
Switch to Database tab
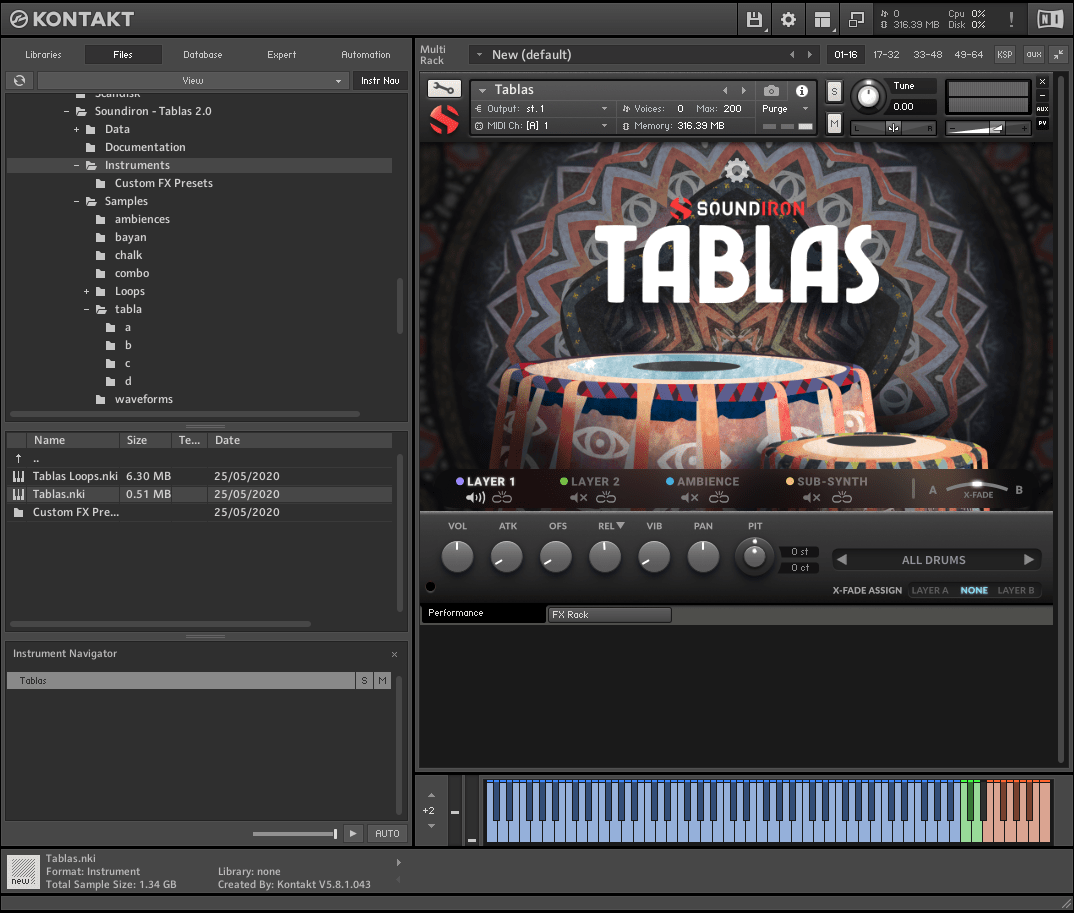point(203,55)
